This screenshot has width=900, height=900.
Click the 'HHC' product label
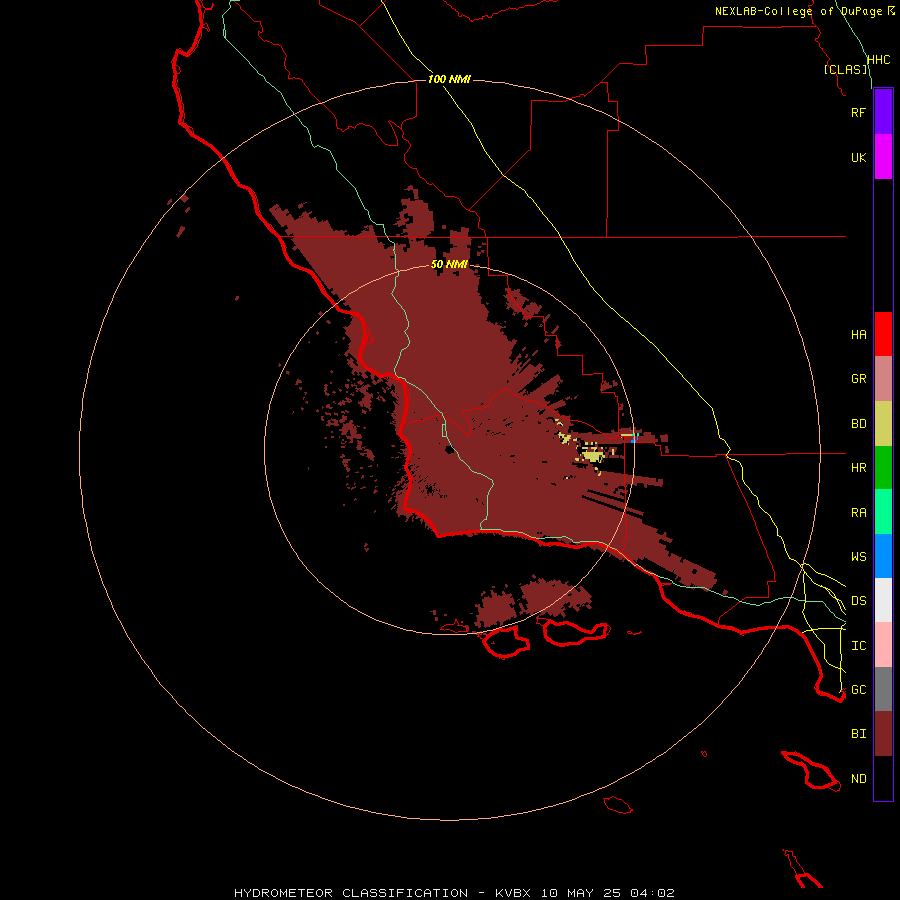click(878, 60)
